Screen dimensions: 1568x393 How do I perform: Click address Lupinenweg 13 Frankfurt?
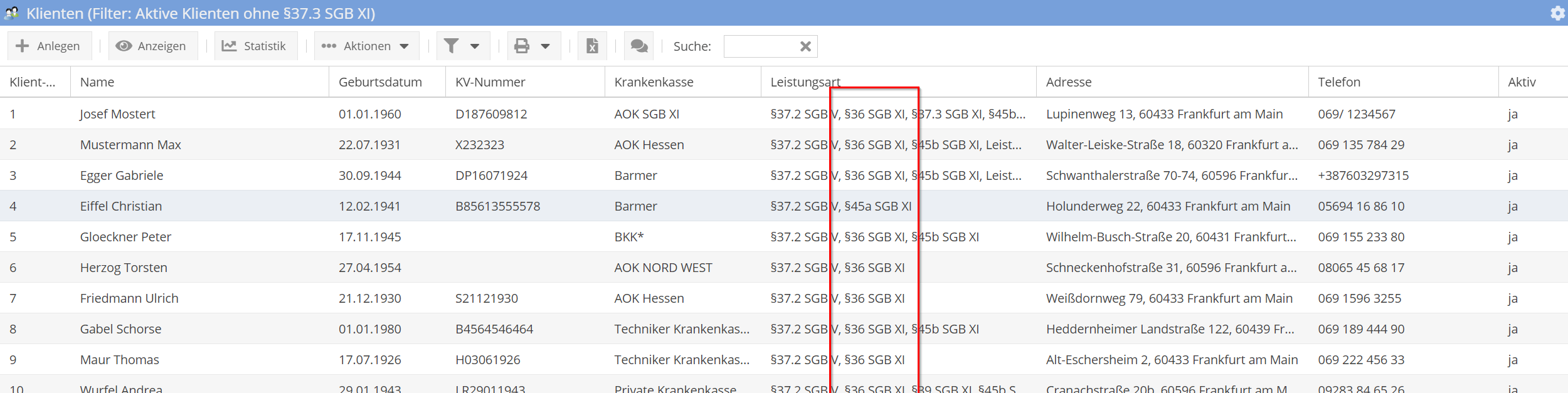tap(1164, 114)
